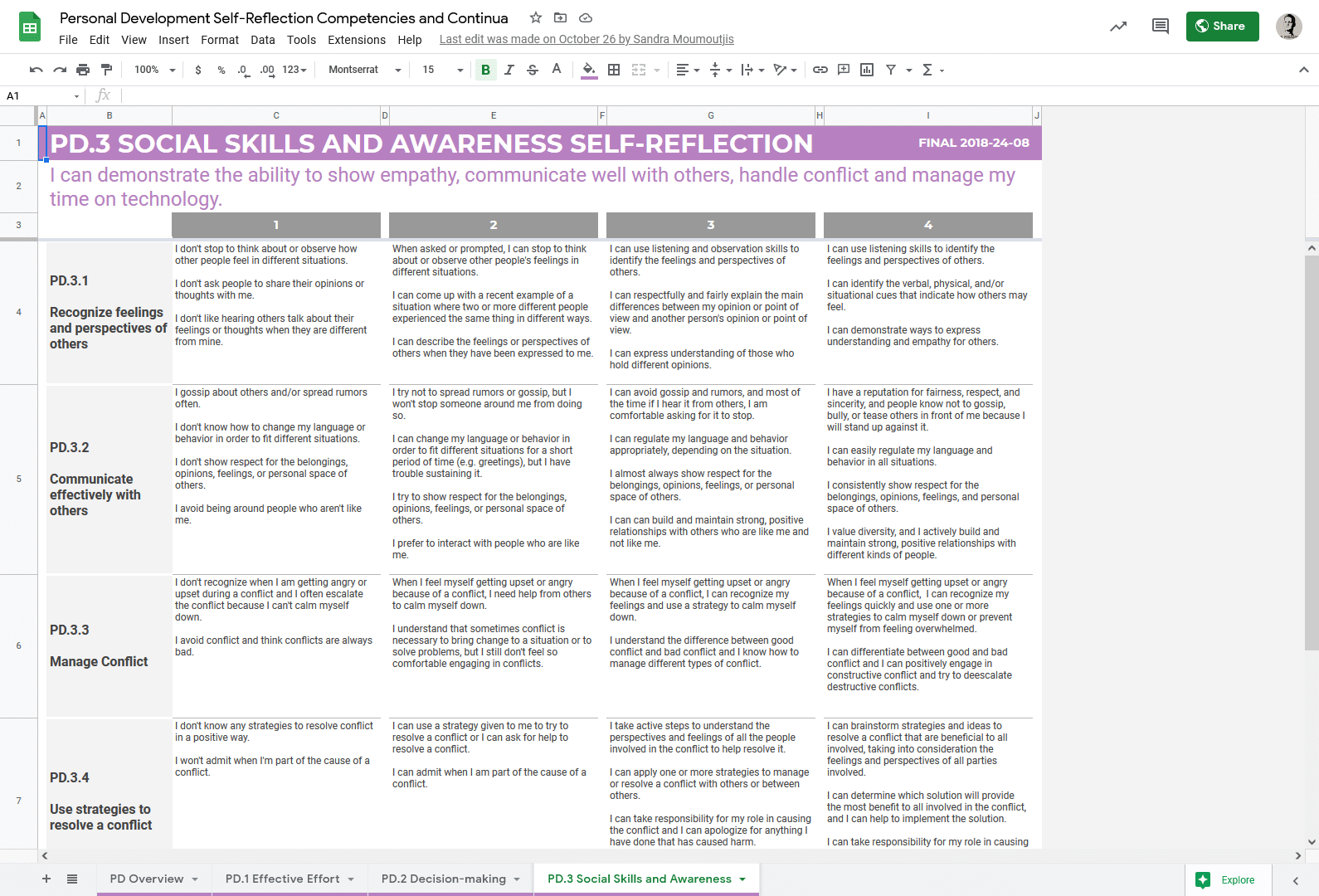Open the borders tool
This screenshot has width=1319, height=896.
pyautogui.click(x=614, y=70)
